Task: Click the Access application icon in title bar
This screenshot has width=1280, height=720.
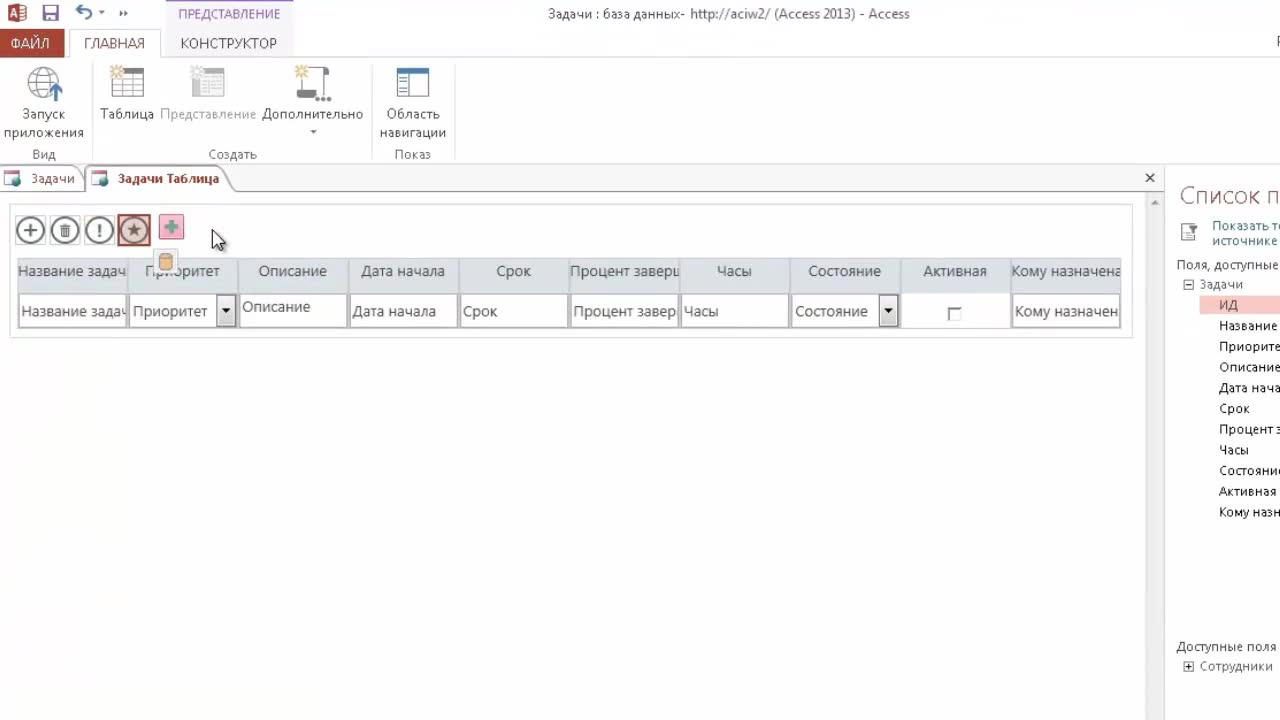Action: 17,13
